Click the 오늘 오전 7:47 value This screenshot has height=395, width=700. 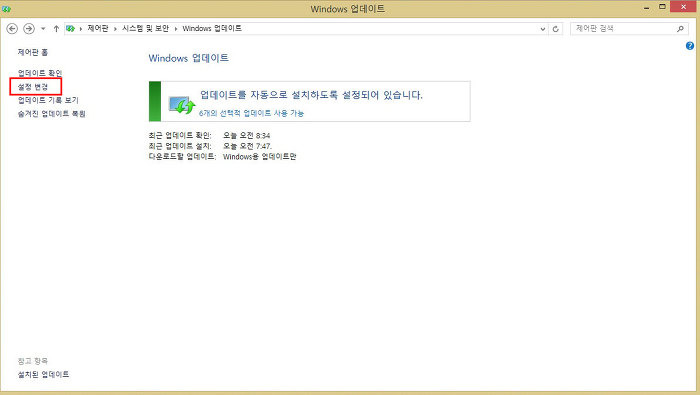(x=247, y=146)
